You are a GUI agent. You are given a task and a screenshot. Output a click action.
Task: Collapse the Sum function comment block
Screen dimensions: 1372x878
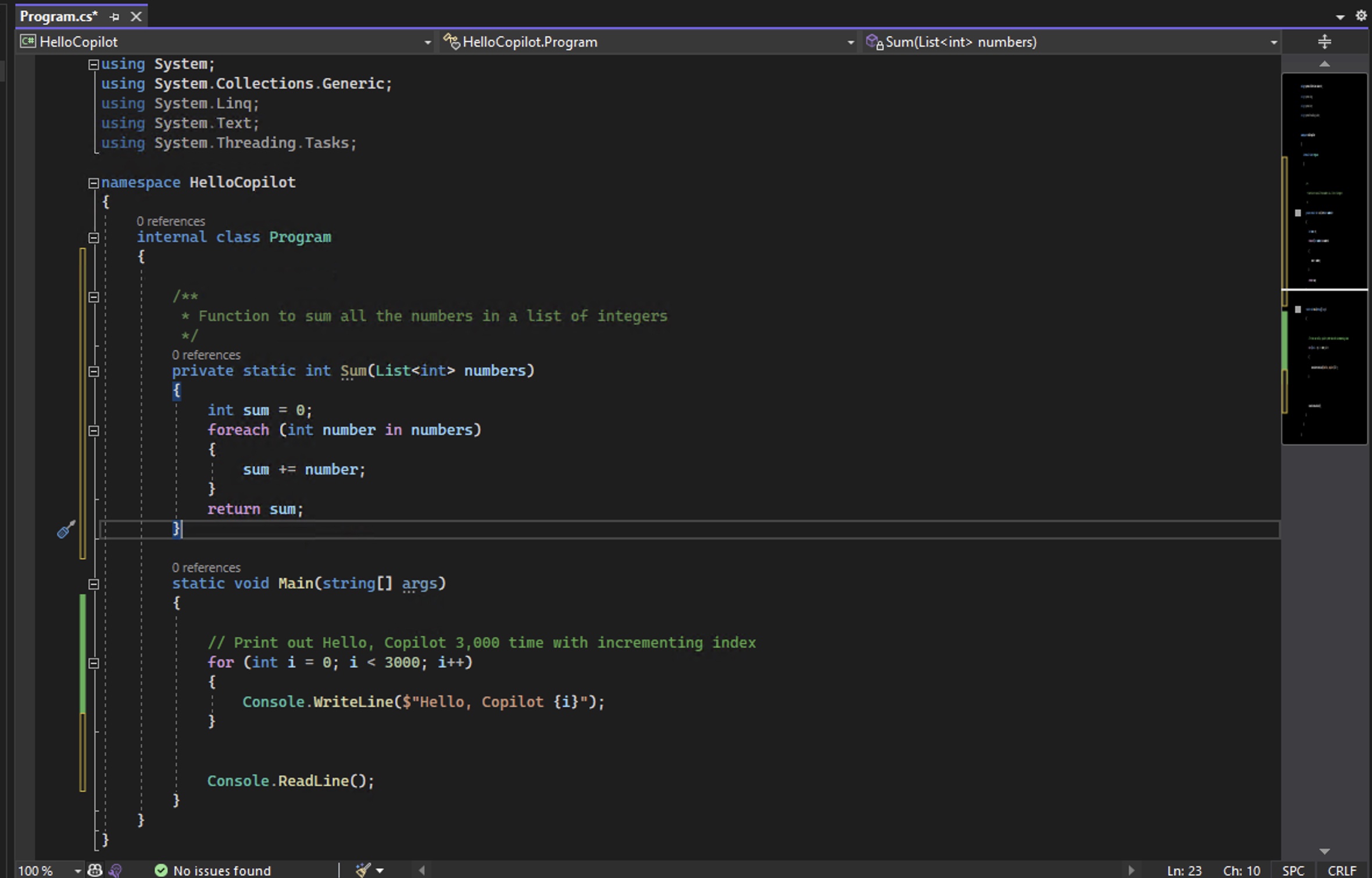[x=93, y=297]
